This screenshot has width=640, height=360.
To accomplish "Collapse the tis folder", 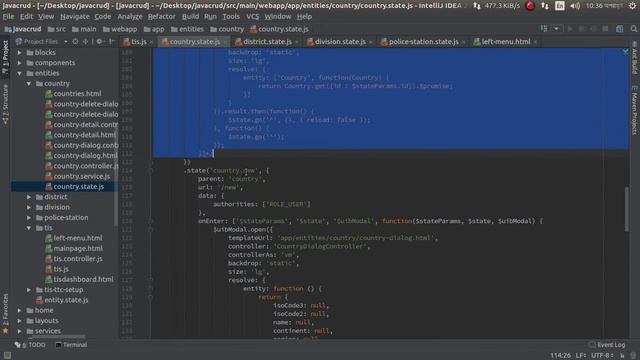I will 29,228.
